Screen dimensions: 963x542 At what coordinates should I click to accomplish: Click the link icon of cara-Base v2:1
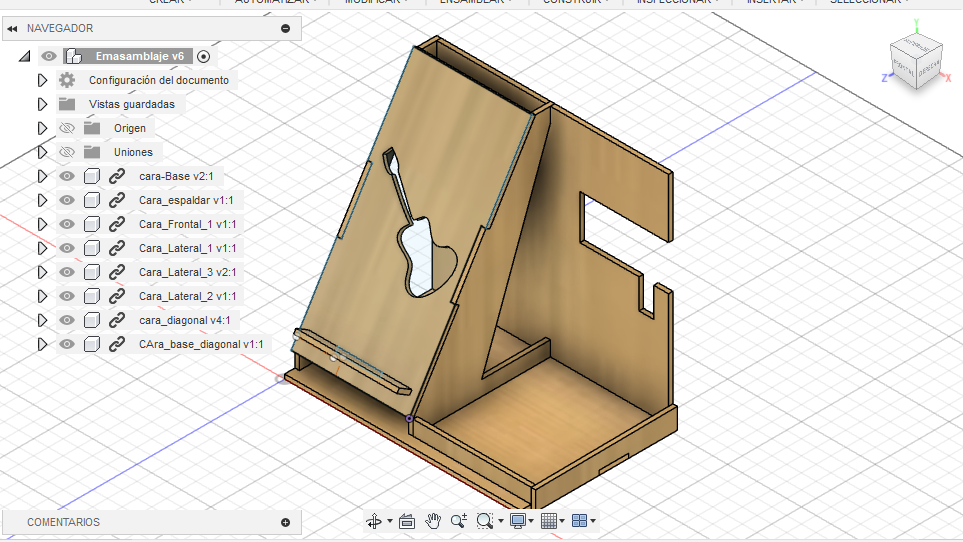click(x=117, y=176)
